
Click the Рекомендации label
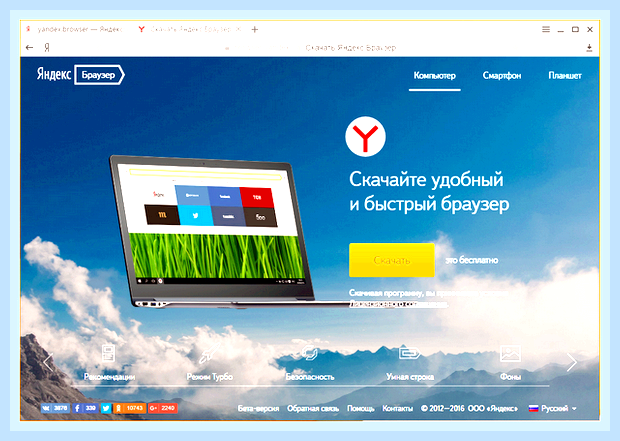pyautogui.click(x=110, y=377)
